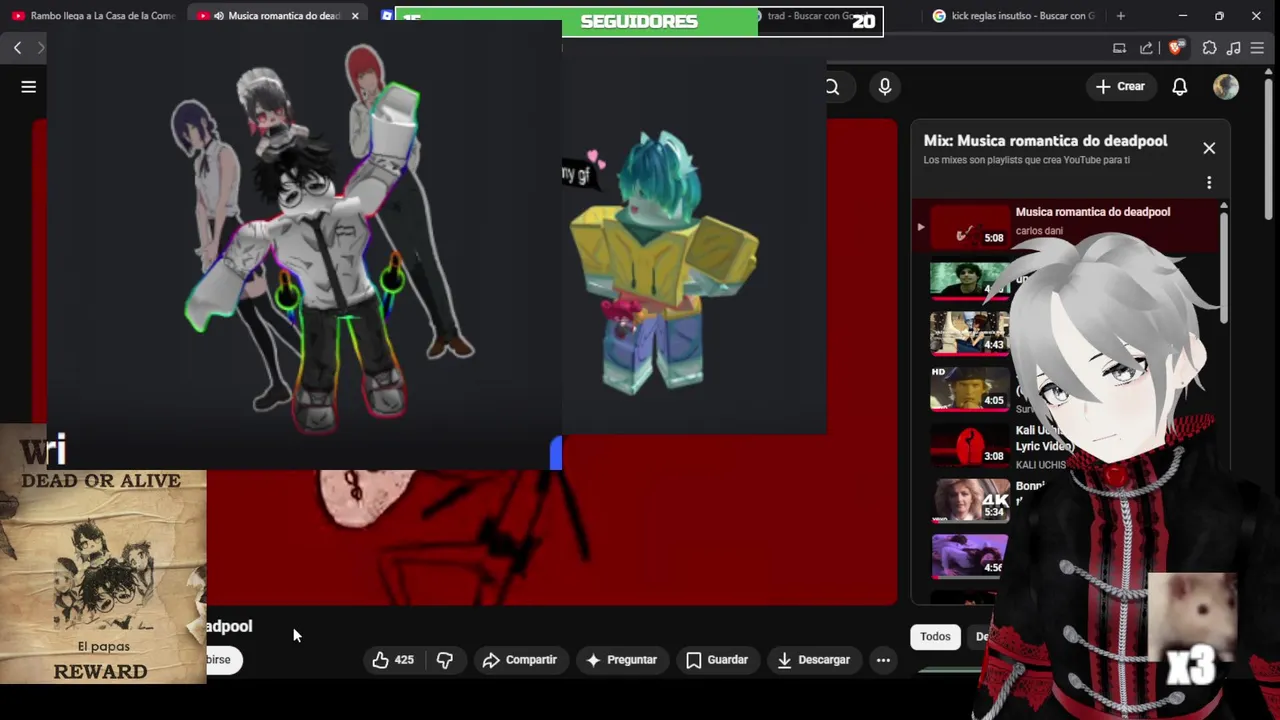Image resolution: width=1280 pixels, height=720 pixels.
Task: Close the Mix playlist panel
Action: point(1209,148)
